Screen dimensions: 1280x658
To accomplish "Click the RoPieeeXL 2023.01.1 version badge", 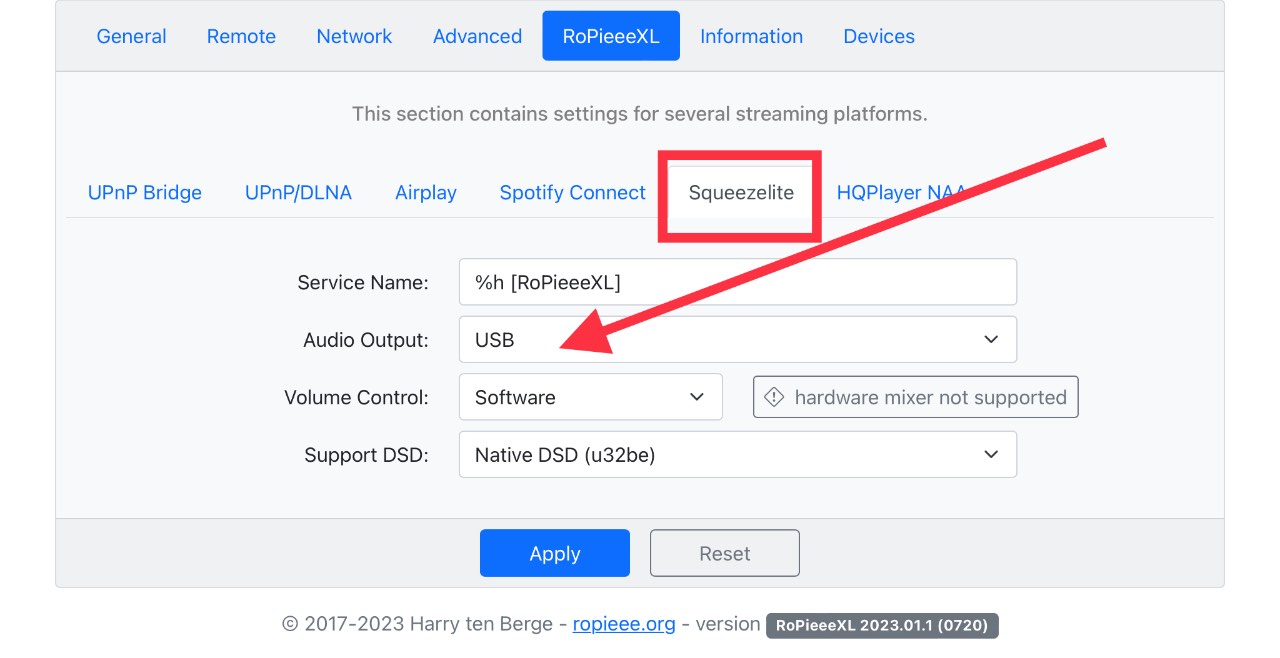I will pyautogui.click(x=882, y=625).
